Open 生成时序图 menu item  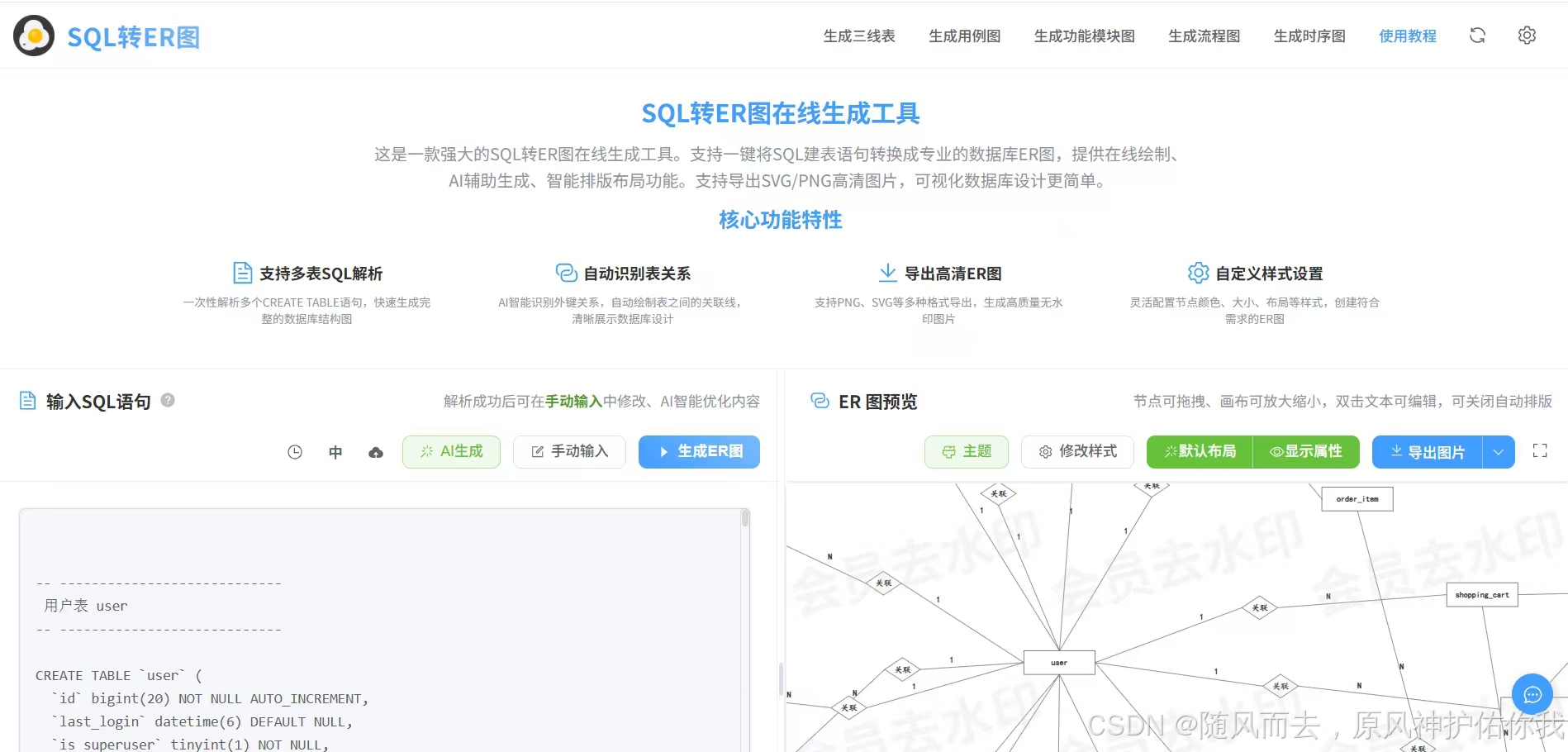(x=1309, y=36)
